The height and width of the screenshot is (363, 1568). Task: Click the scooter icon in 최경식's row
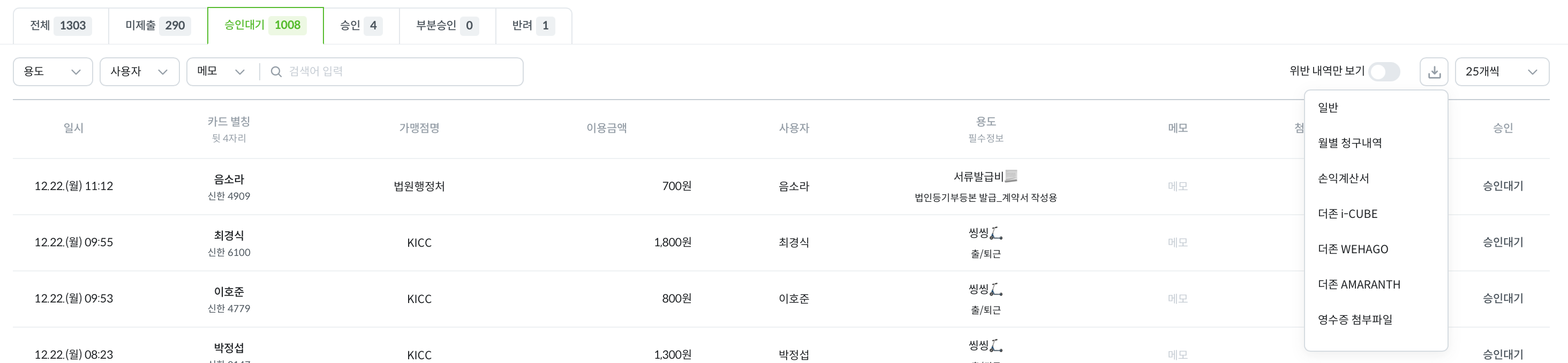tap(996, 233)
